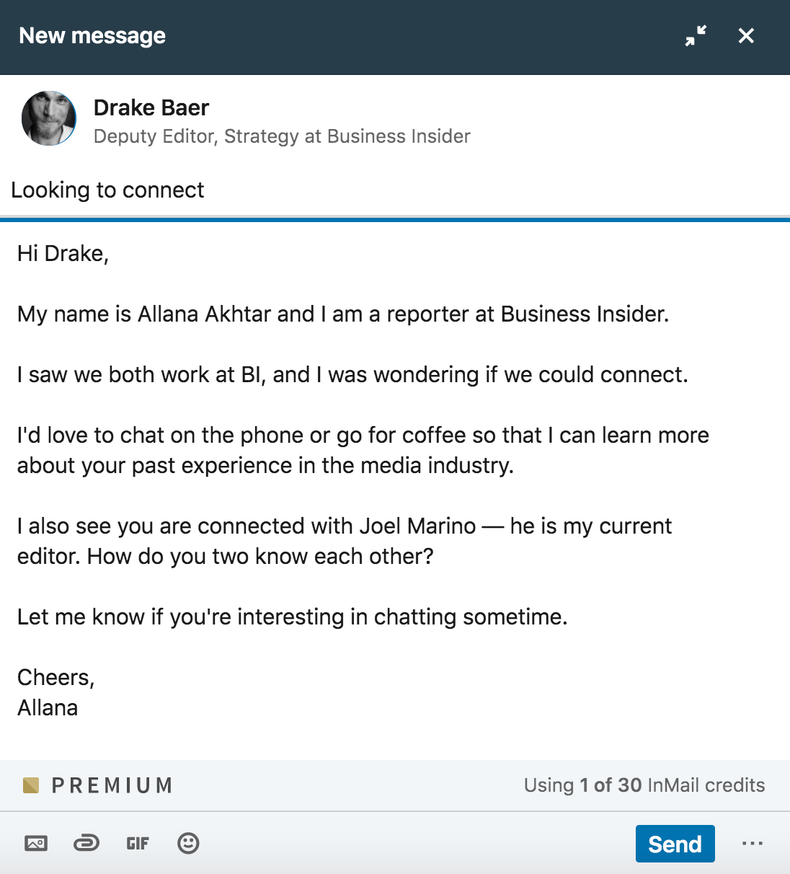Close the New message dialog
The height and width of the screenshot is (874, 790).
coord(746,36)
